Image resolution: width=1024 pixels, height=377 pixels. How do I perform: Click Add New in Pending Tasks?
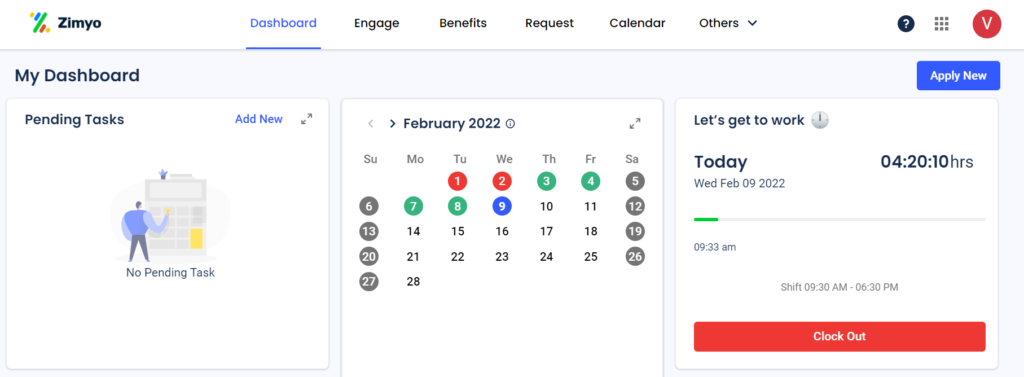(259, 119)
